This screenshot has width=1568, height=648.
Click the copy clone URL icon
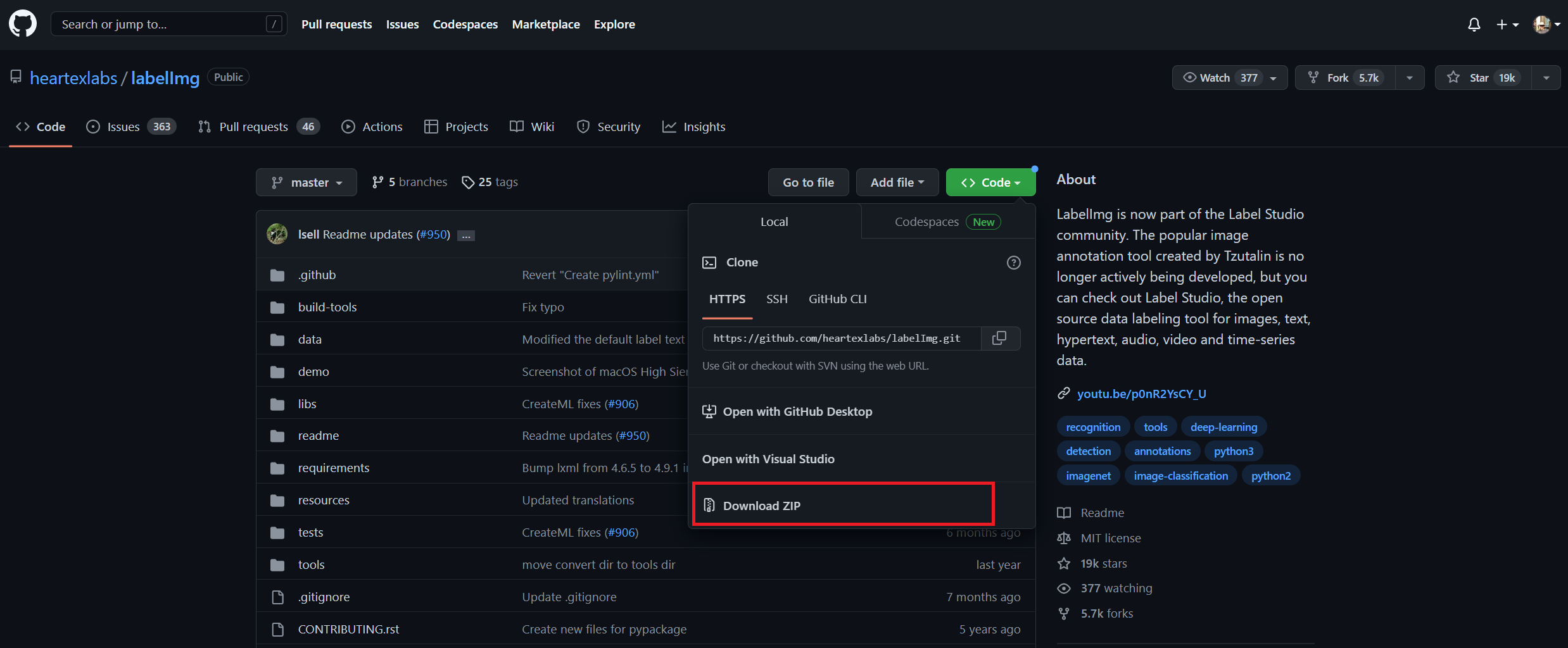999,339
